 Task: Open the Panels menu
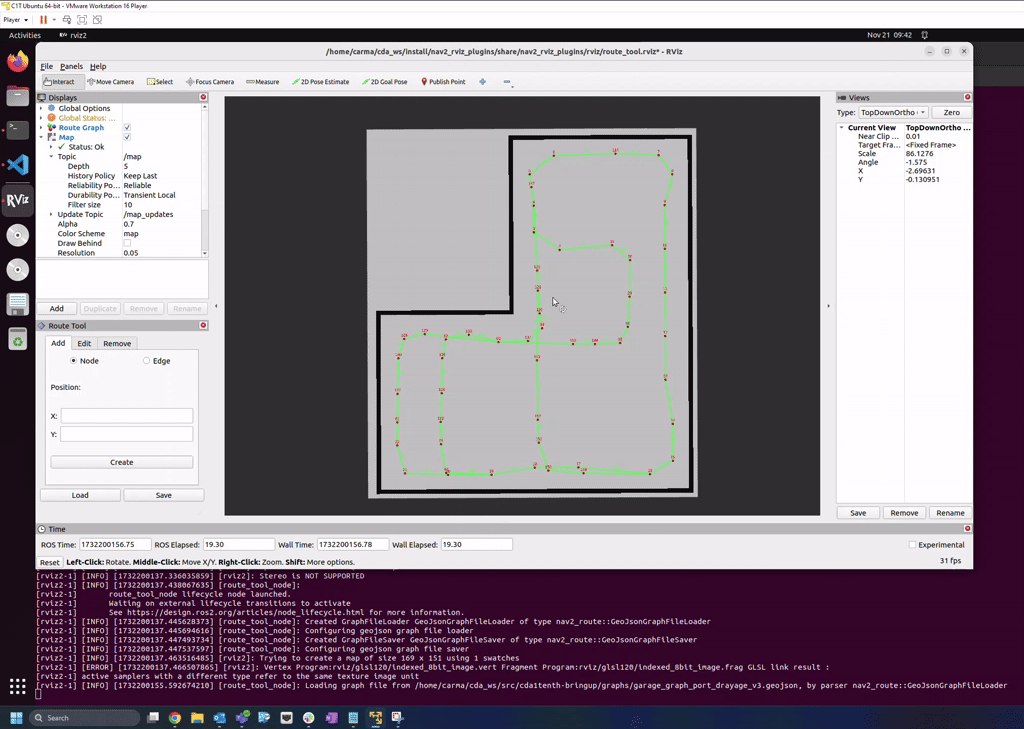pyautogui.click(x=71, y=67)
